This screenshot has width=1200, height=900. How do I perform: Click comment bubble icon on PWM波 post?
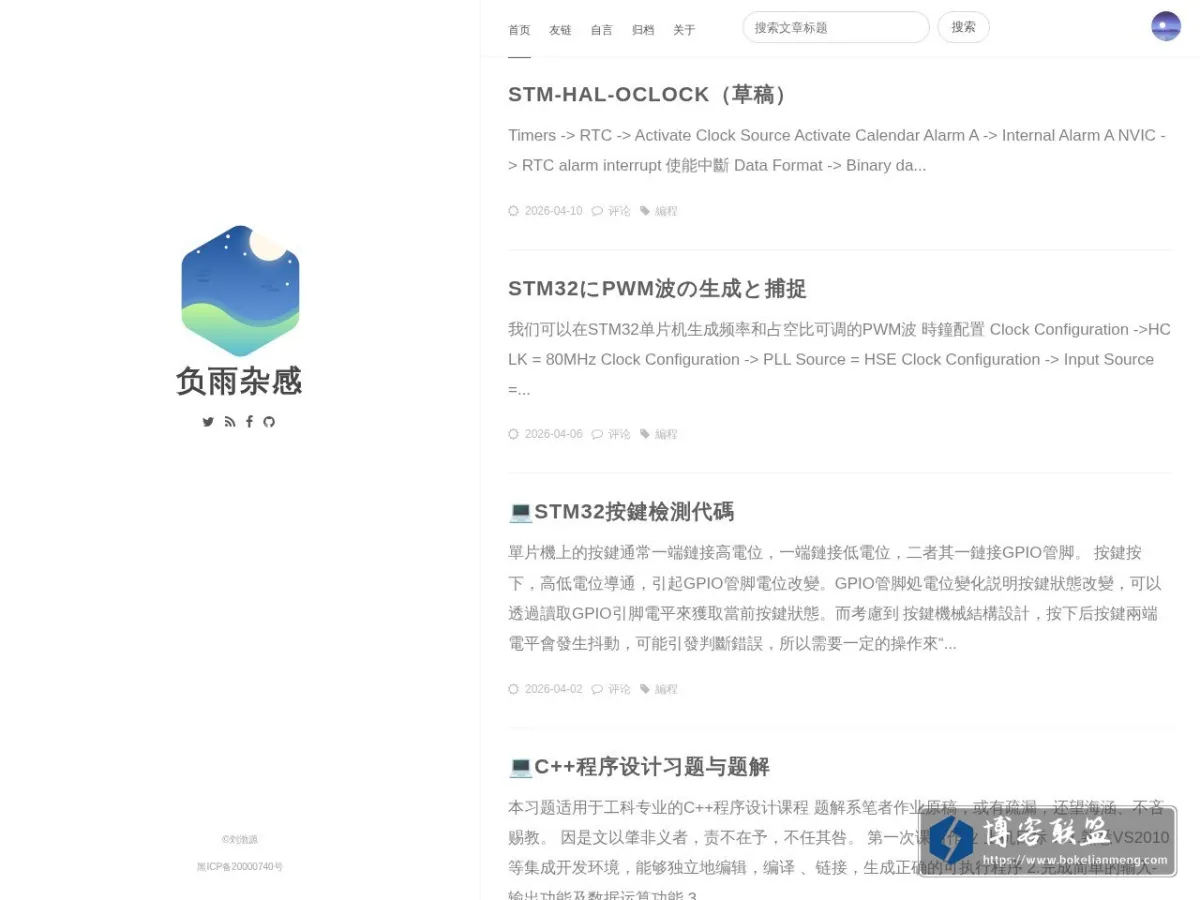[x=597, y=434]
